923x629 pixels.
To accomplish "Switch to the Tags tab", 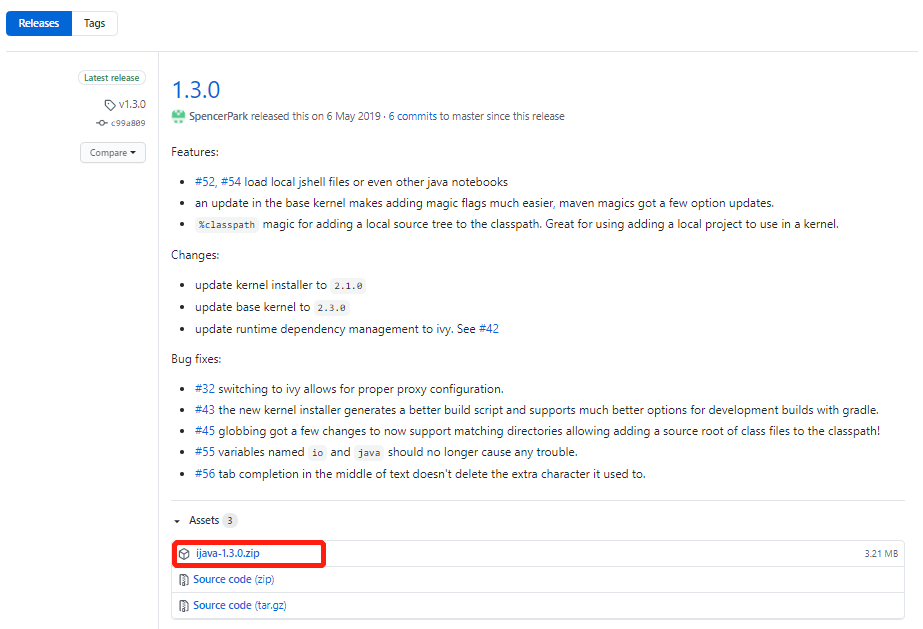I will point(94,22).
